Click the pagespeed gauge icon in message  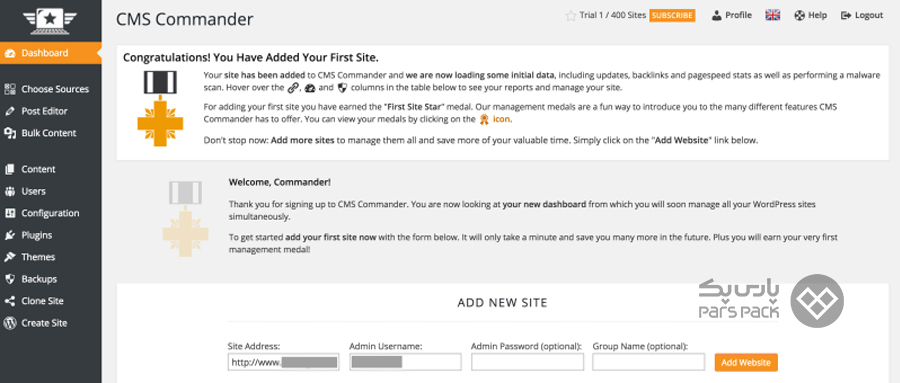310,88
